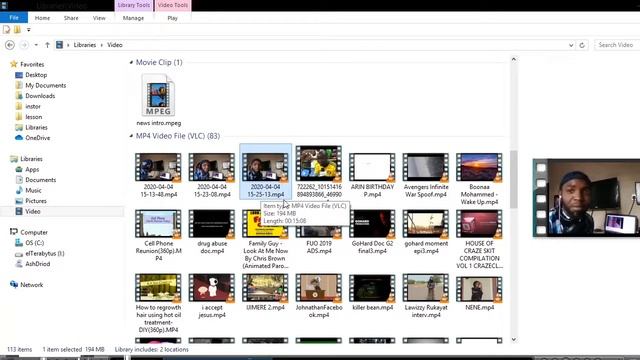Open OneDrive in the navigation pane
The width and height of the screenshot is (640, 360).
[38, 138]
